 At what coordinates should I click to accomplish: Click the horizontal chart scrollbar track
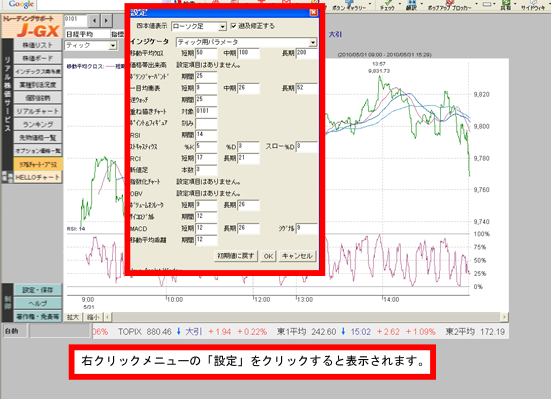(306, 317)
